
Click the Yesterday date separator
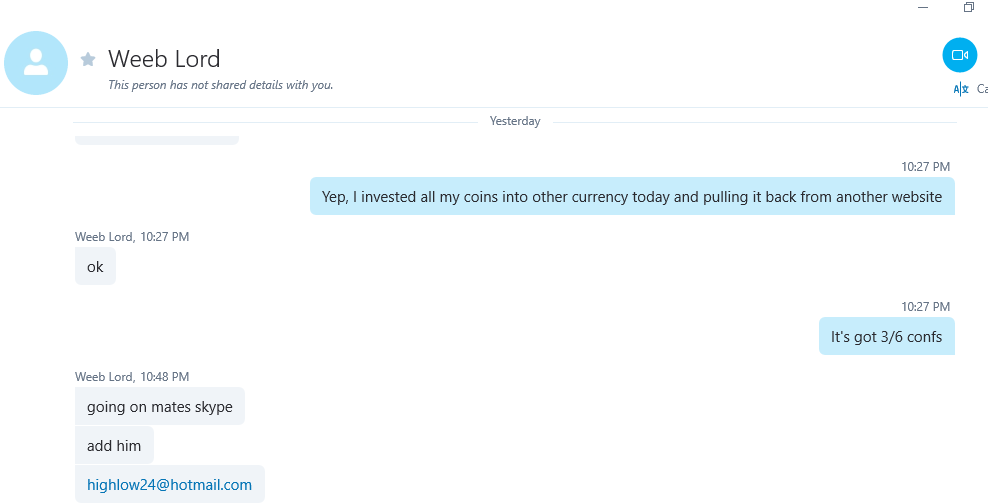[x=515, y=121]
